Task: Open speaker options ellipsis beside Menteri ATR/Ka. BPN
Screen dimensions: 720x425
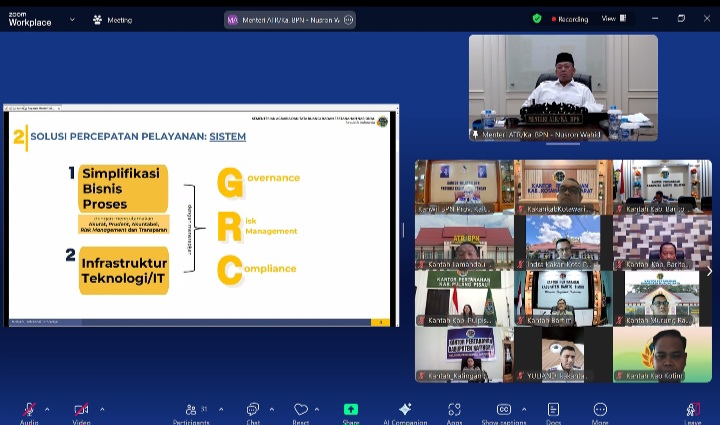Action: coord(349,20)
